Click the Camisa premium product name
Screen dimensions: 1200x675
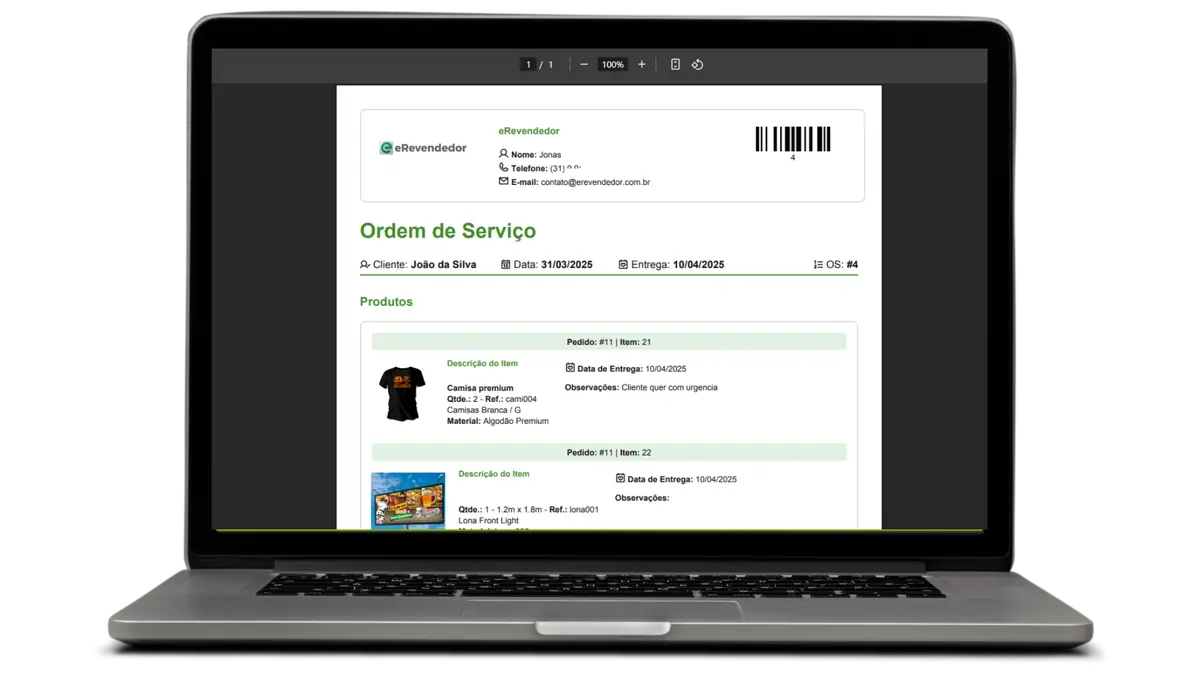coord(480,388)
